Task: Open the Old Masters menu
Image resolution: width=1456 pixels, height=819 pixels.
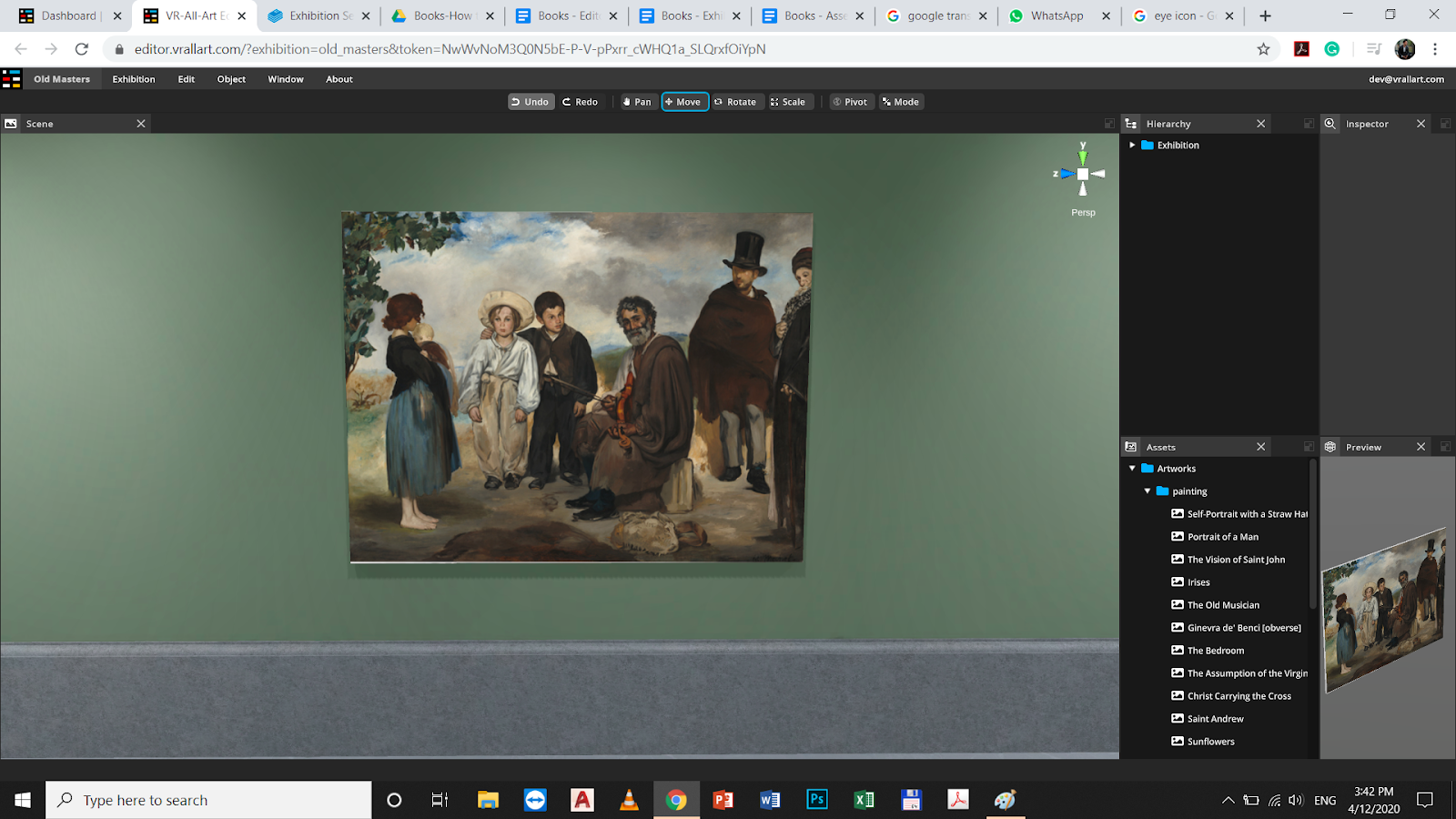Action: pos(62,79)
